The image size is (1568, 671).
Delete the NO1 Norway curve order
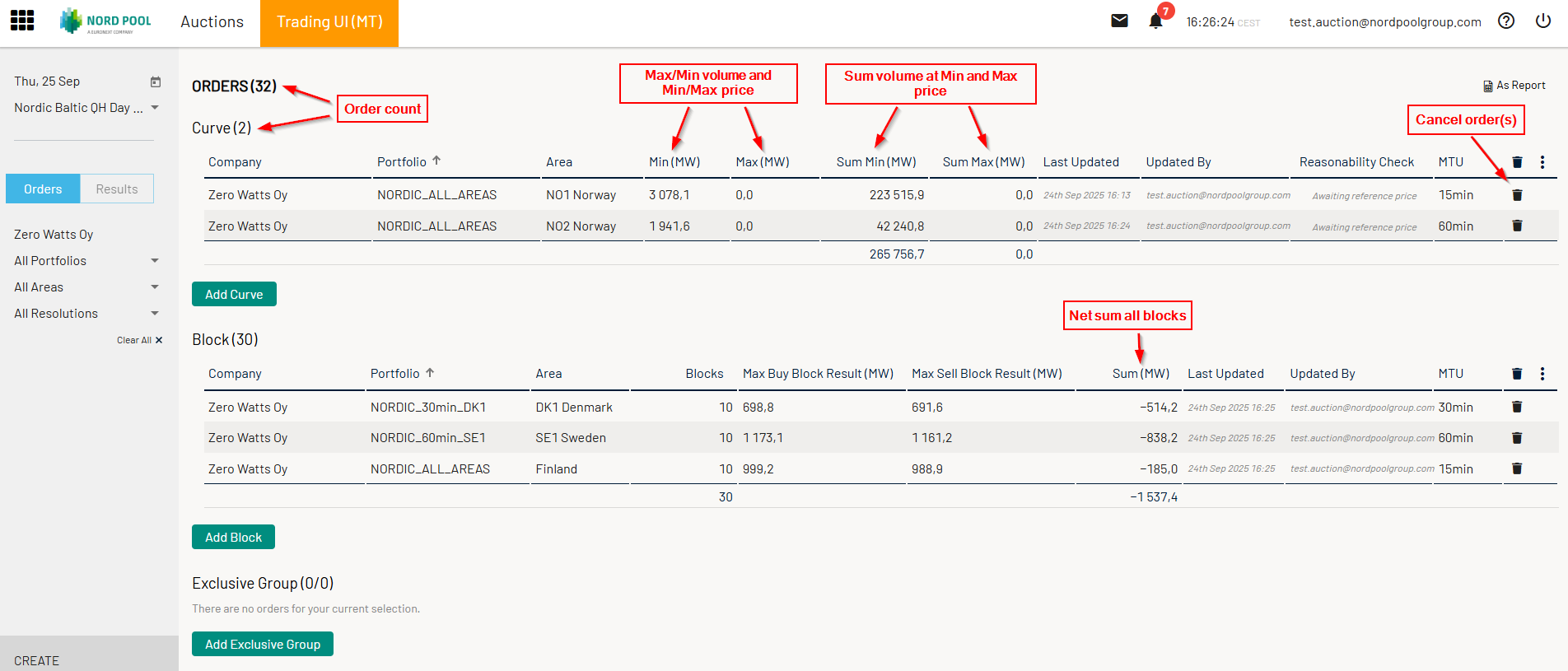pyautogui.click(x=1517, y=195)
